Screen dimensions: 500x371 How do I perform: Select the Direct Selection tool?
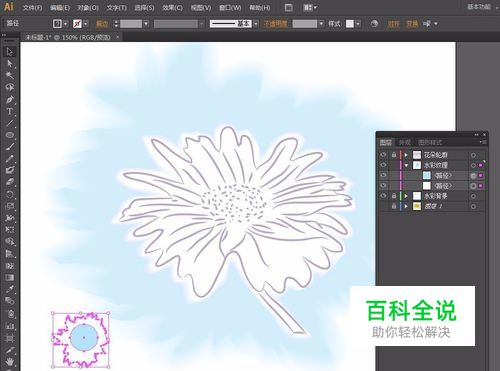[x=10, y=64]
